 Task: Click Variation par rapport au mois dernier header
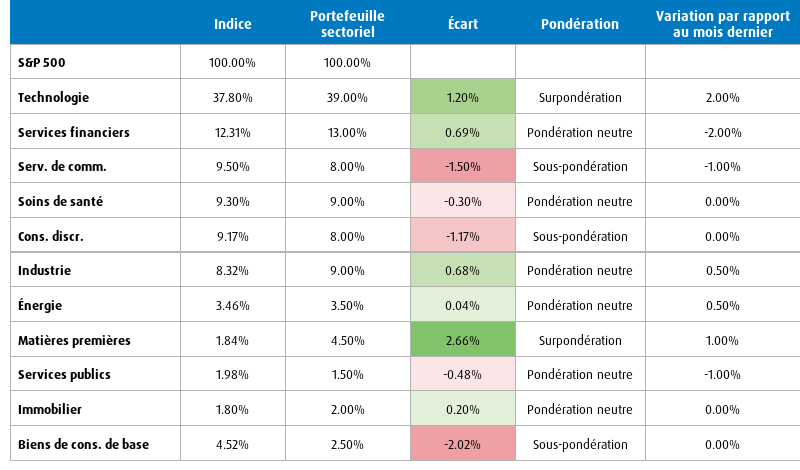722,24
